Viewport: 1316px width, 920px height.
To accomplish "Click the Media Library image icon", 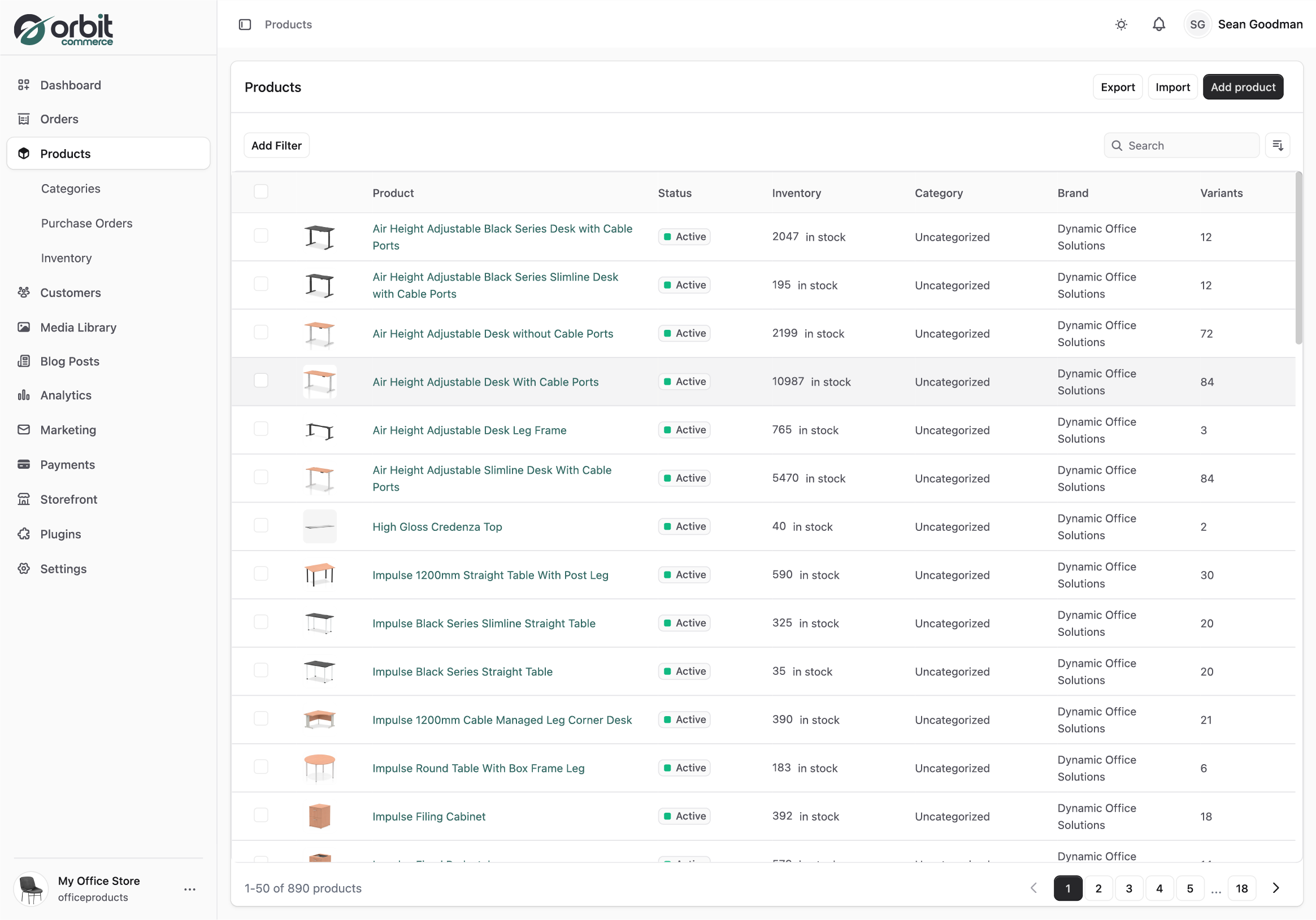I will pos(24,327).
